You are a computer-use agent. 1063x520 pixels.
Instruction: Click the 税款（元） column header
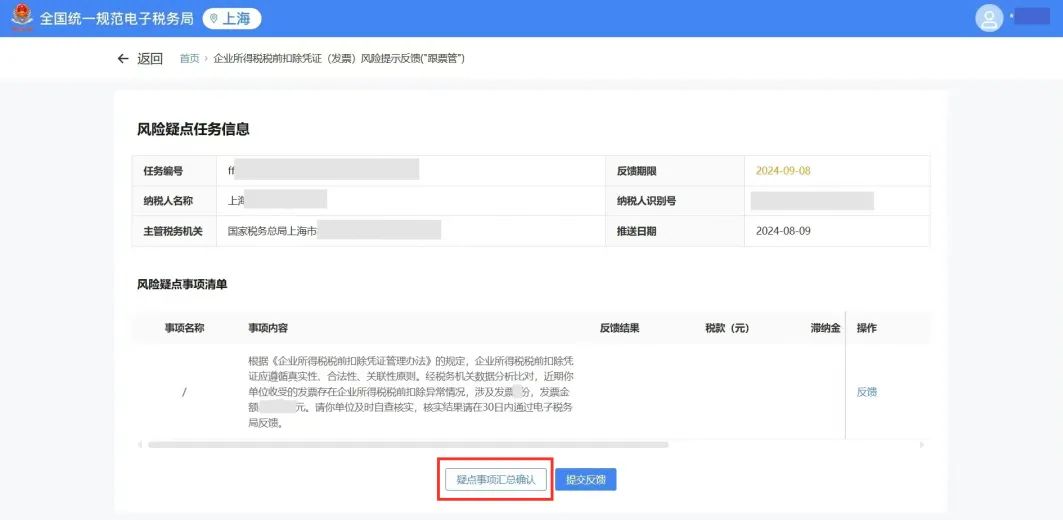pos(727,328)
